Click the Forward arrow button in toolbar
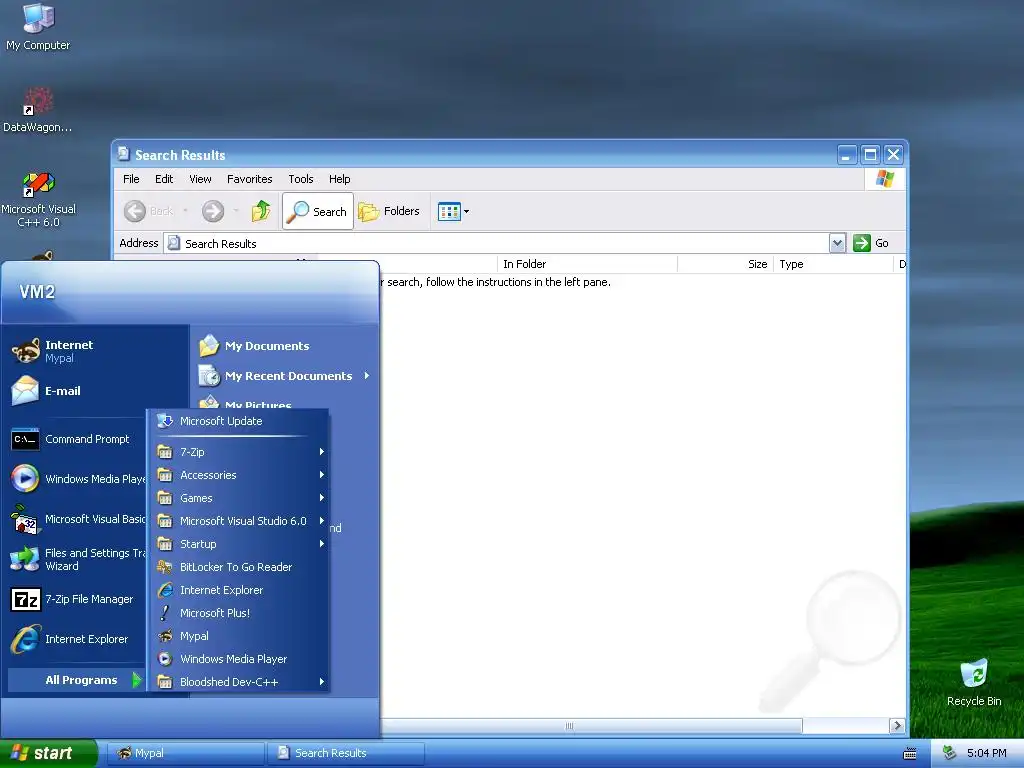This screenshot has height=768, width=1024. click(x=213, y=211)
